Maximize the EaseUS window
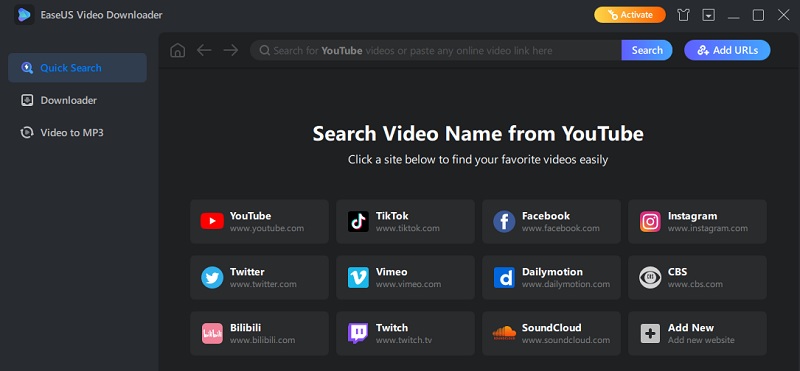 (x=759, y=15)
